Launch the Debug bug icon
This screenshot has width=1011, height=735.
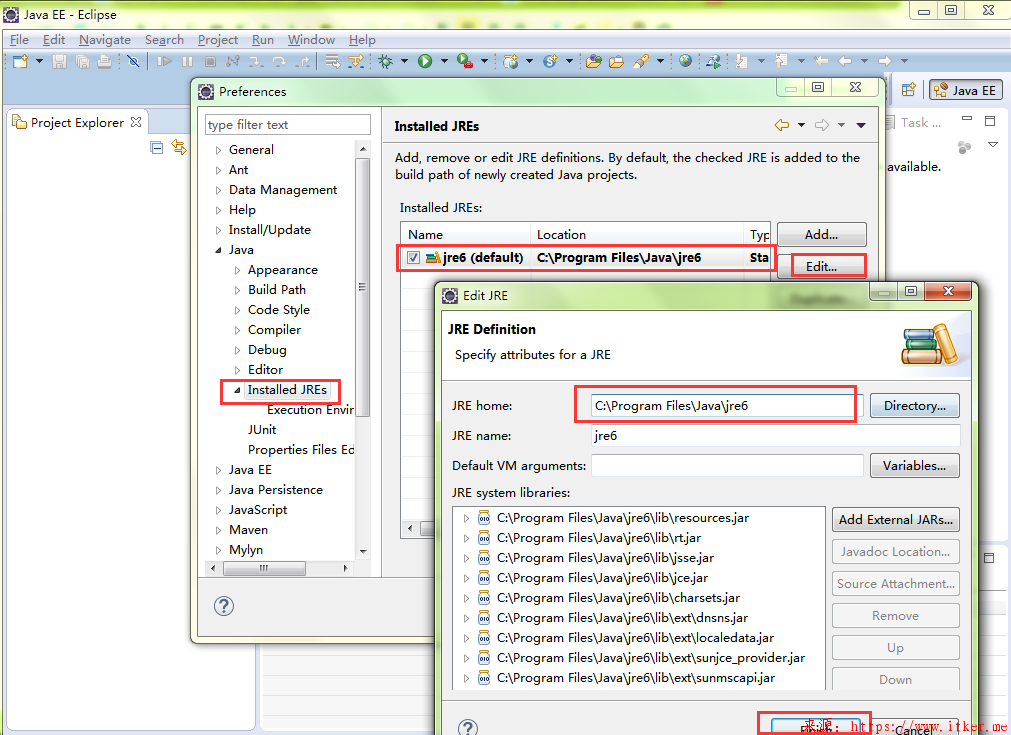[x=386, y=61]
